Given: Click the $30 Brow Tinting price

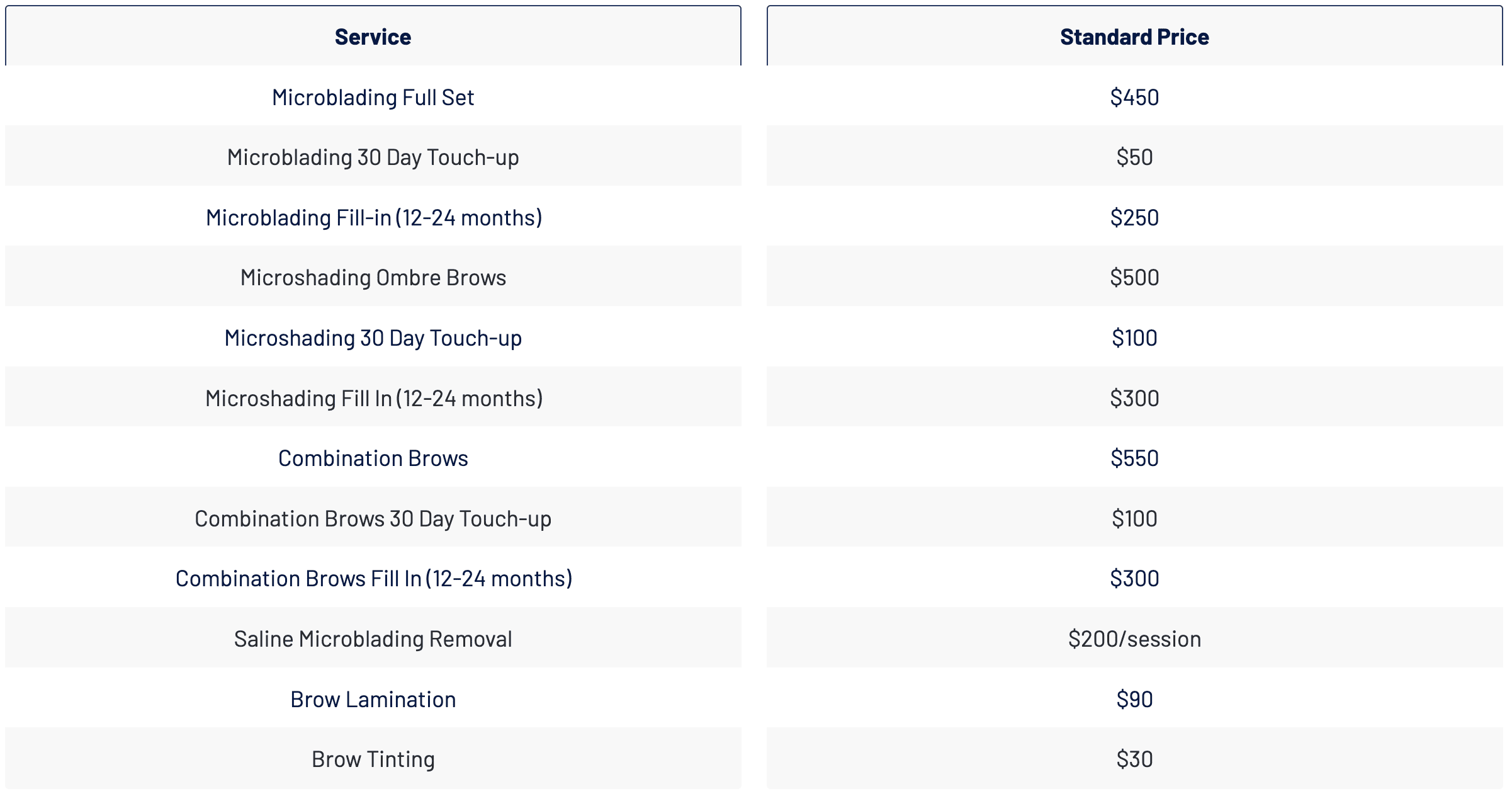Looking at the screenshot, I should pos(1134,759).
